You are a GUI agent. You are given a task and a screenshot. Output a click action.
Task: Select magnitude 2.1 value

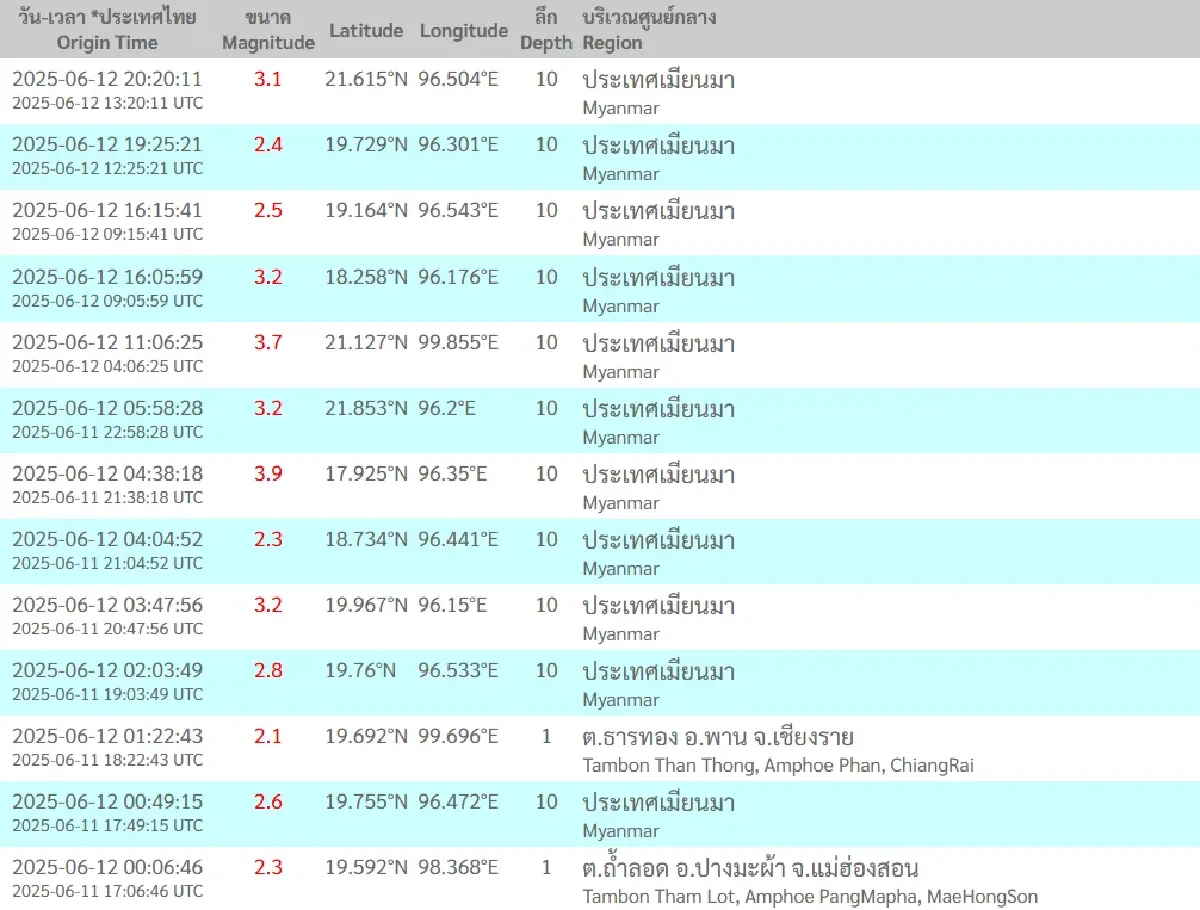pyautogui.click(x=268, y=737)
